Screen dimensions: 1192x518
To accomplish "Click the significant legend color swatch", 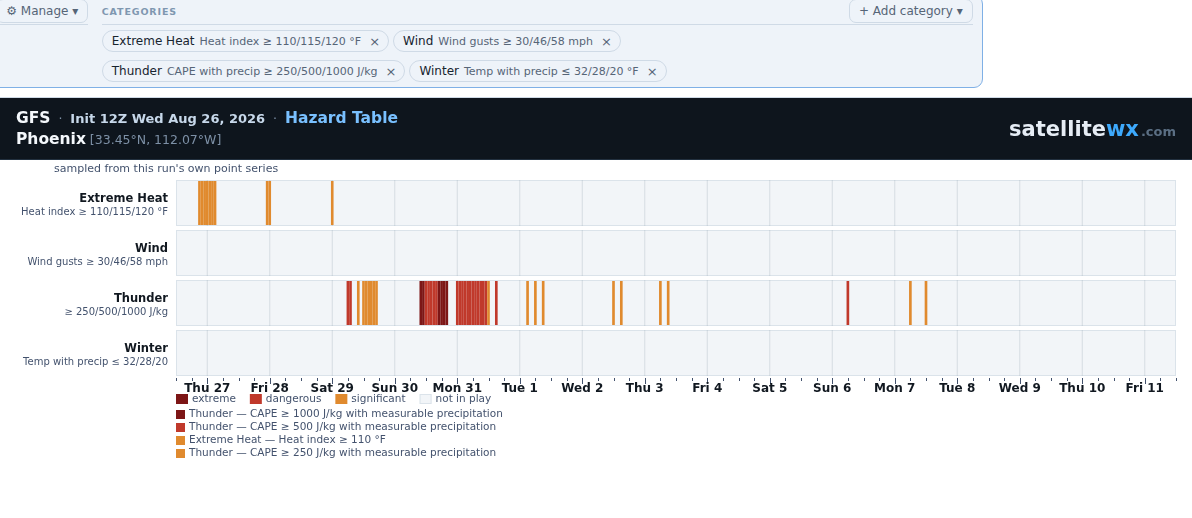I will click(x=341, y=399).
